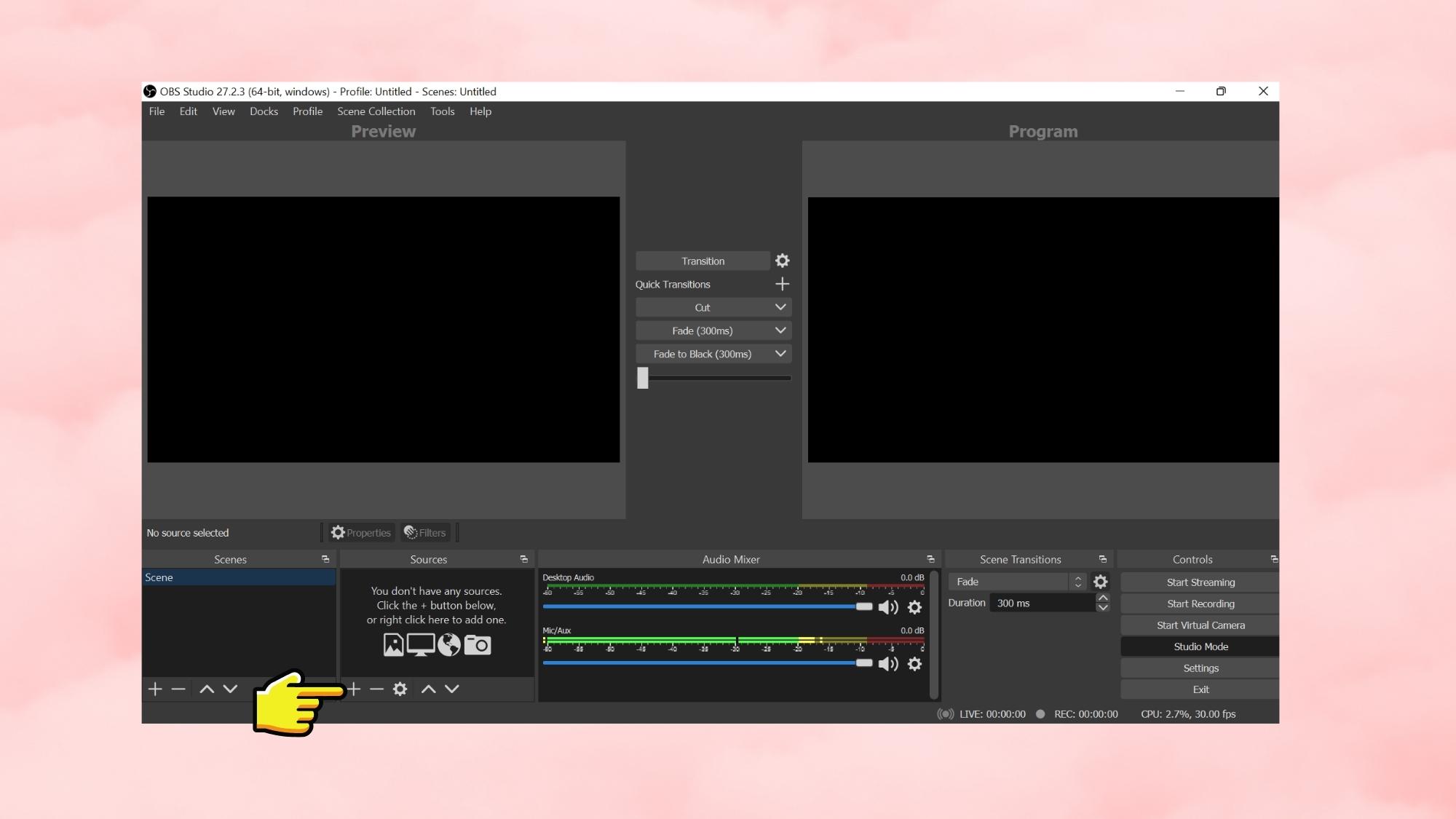Open source properties gear in Sources toolbar
This screenshot has height=819, width=1456.
[400, 689]
